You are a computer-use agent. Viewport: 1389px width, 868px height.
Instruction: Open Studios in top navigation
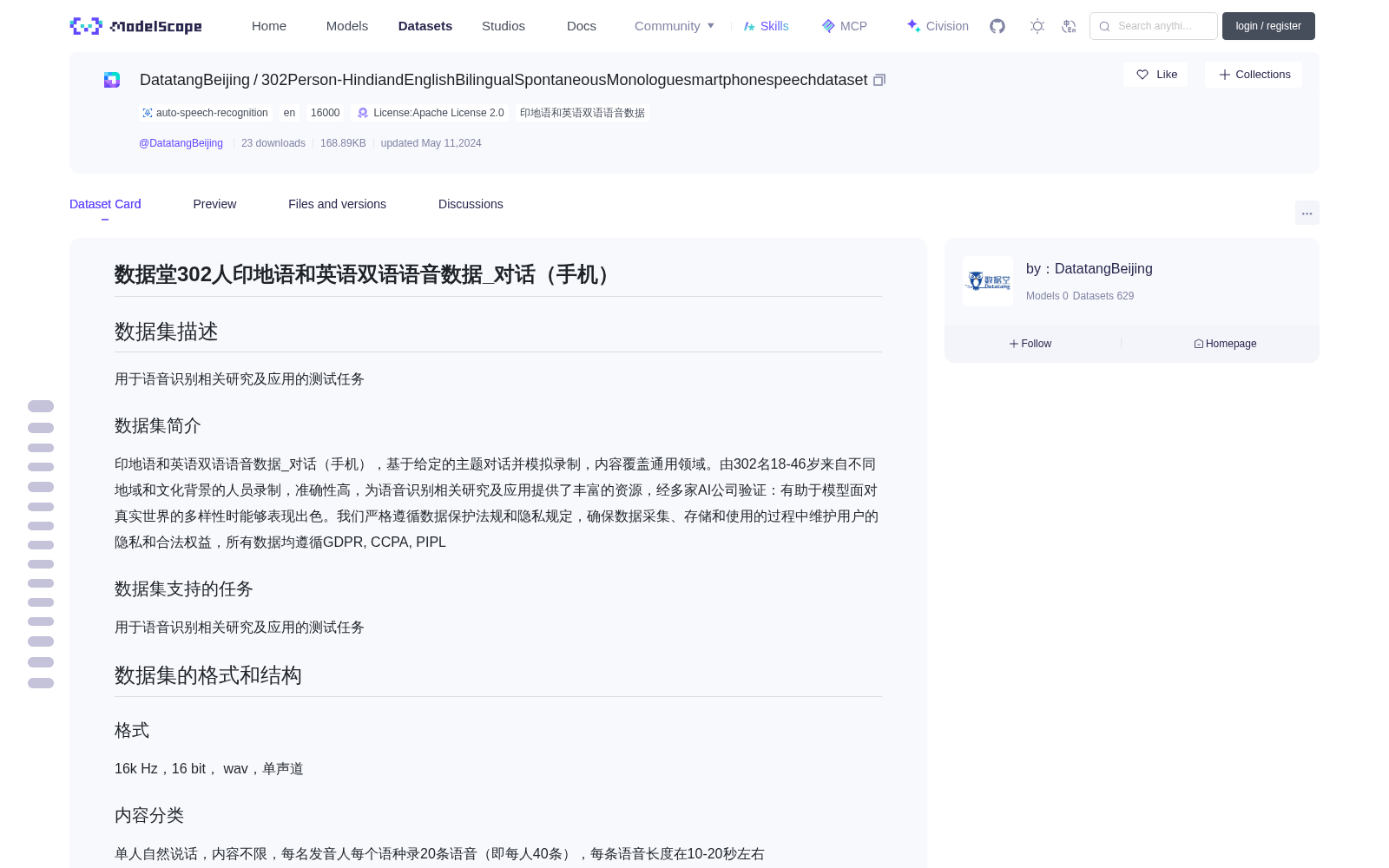[504, 26]
